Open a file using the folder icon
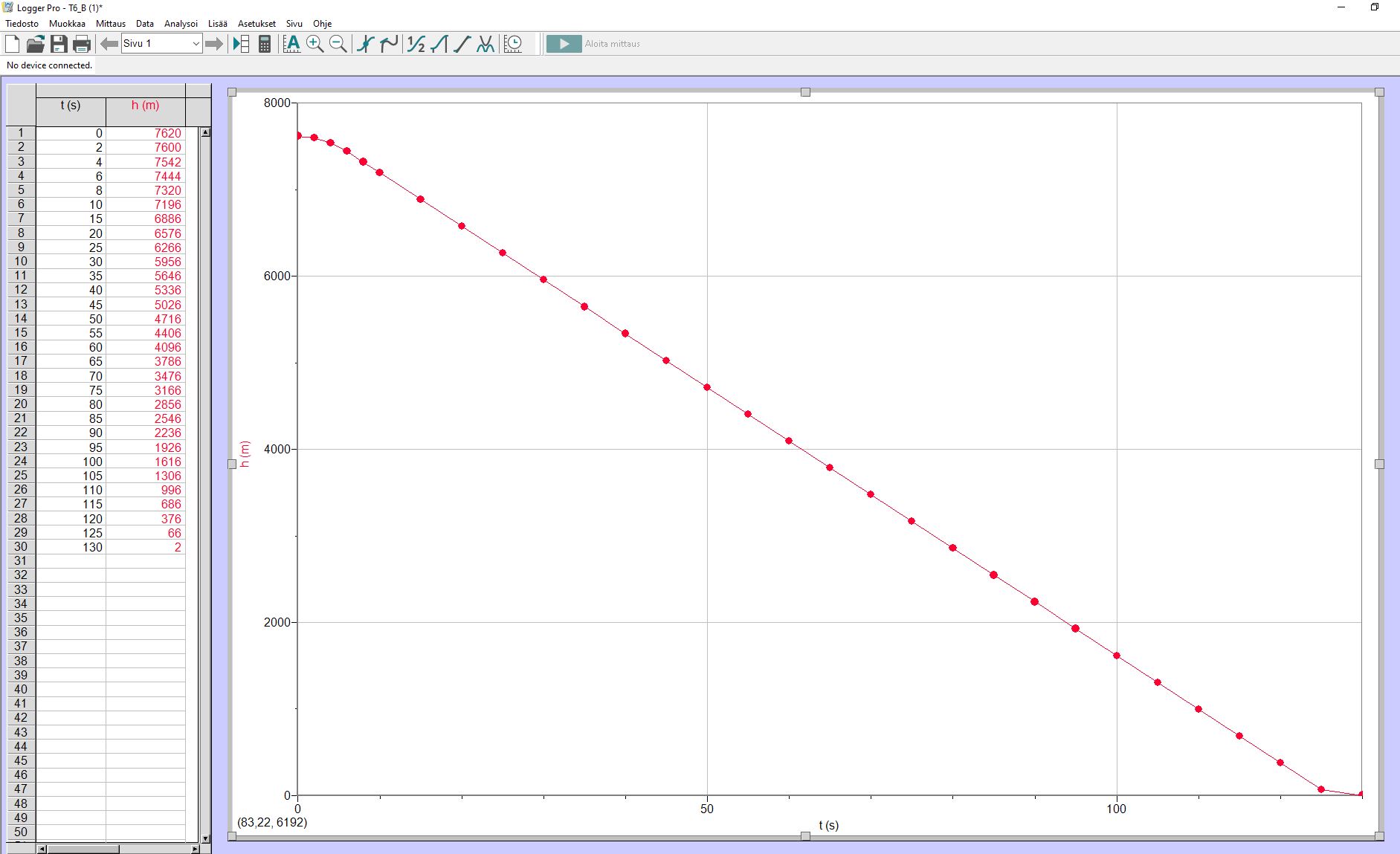The image size is (1400, 854). (x=35, y=44)
